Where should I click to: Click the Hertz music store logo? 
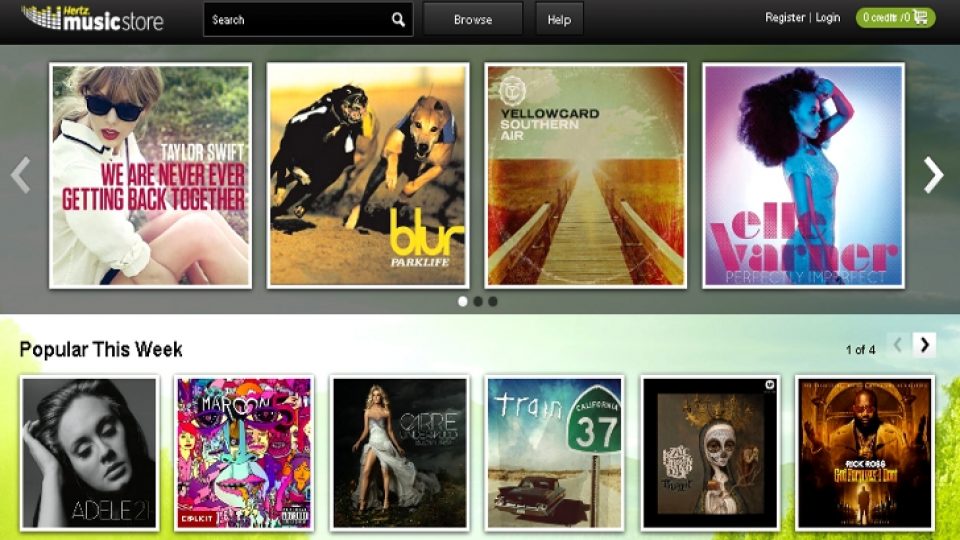point(92,18)
